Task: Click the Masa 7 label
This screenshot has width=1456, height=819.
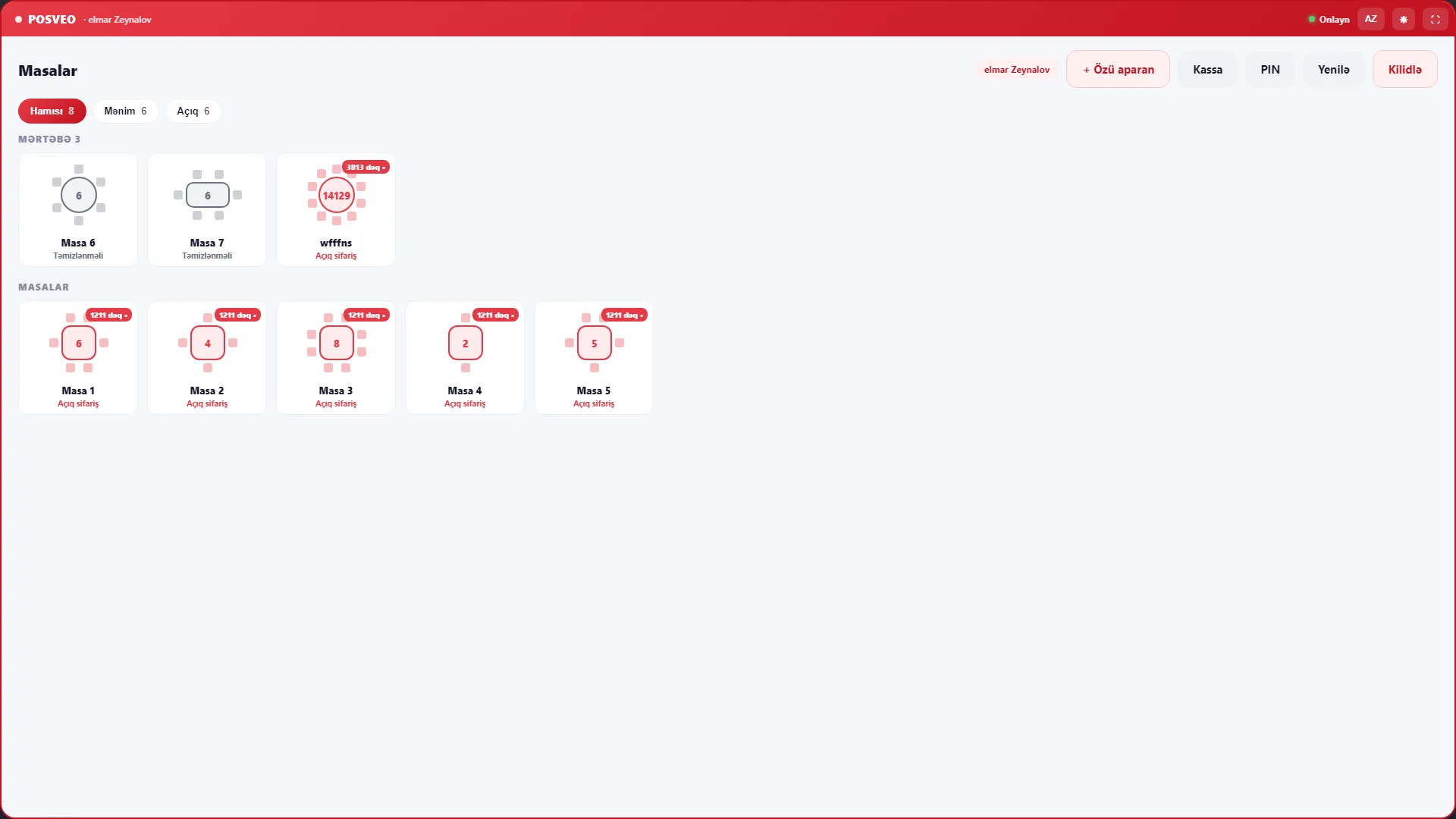Action: click(x=207, y=243)
